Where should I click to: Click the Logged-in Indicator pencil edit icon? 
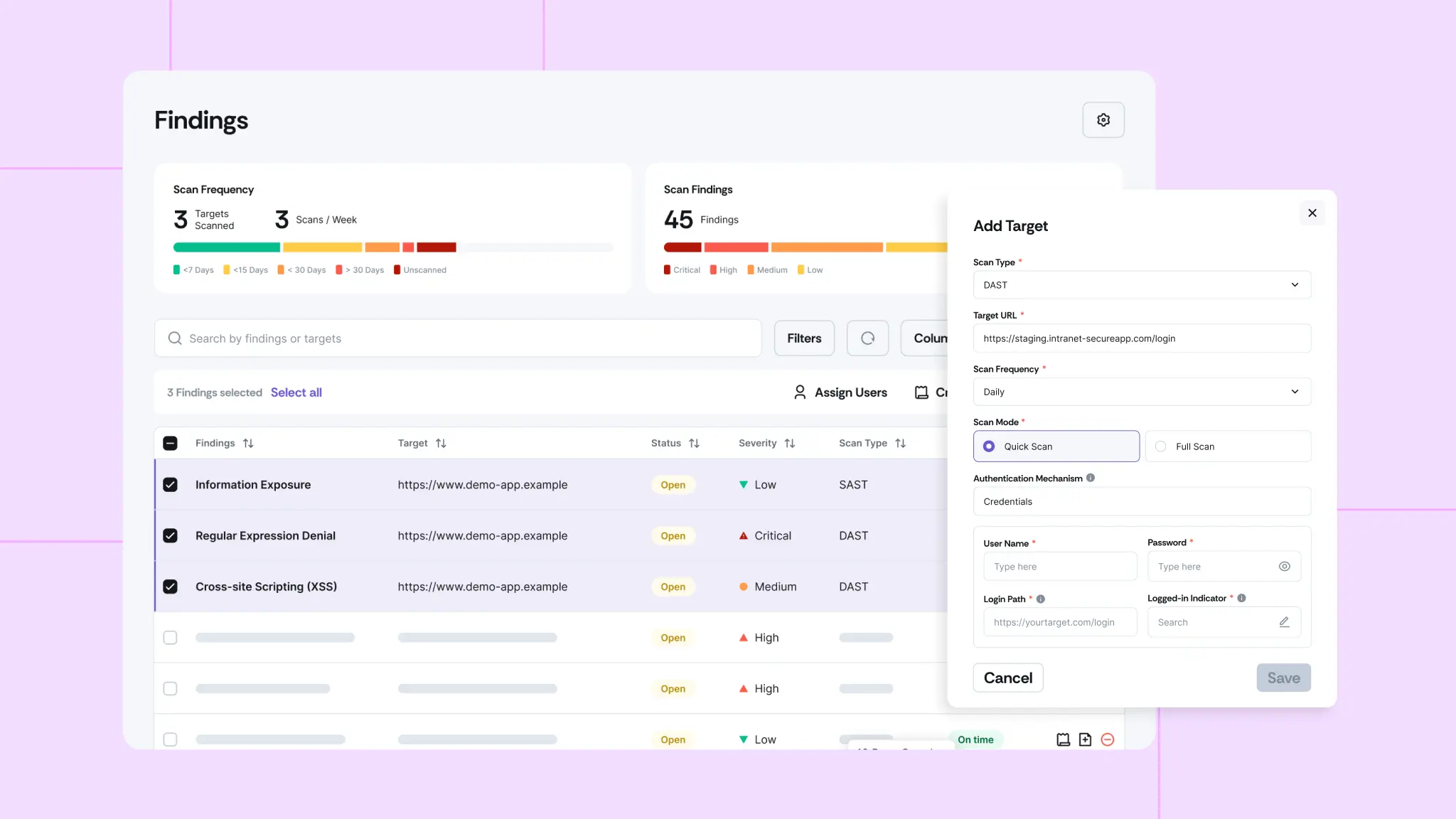[1284, 622]
